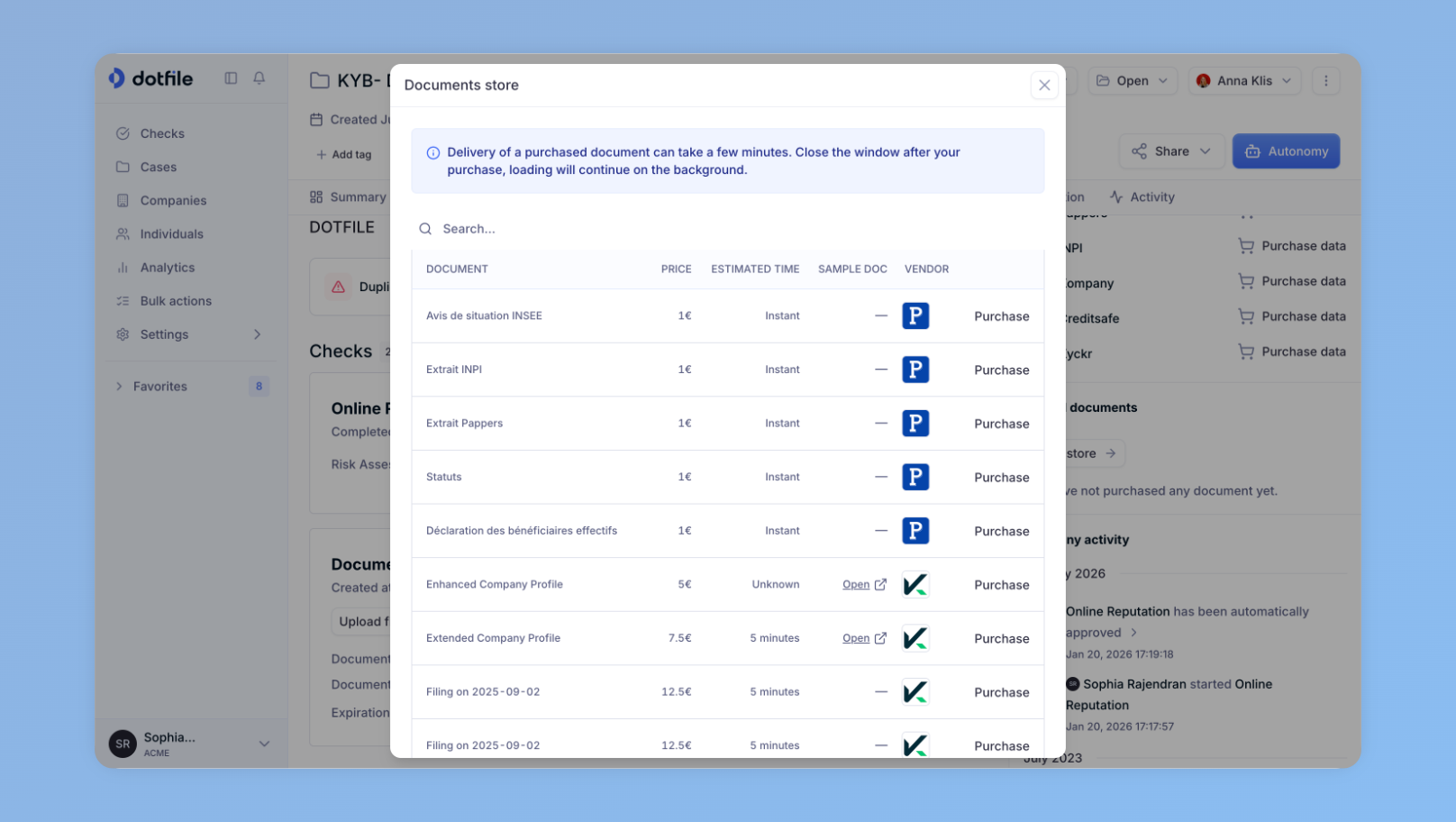Purchase Extended Company Profile document

(x=1001, y=638)
